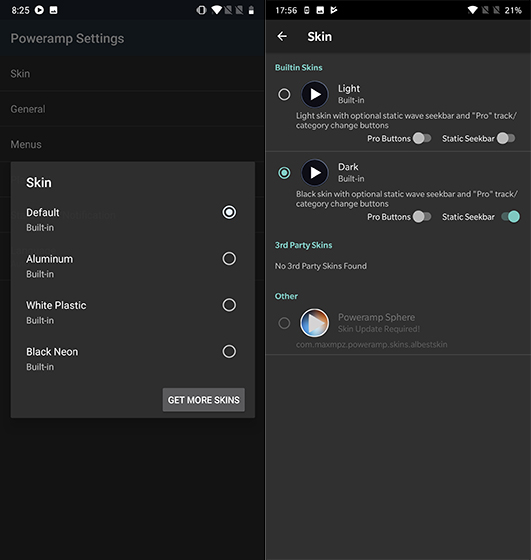This screenshot has width=531, height=560.
Task: Click the Poweramp Sphere skin icon
Action: (x=314, y=323)
